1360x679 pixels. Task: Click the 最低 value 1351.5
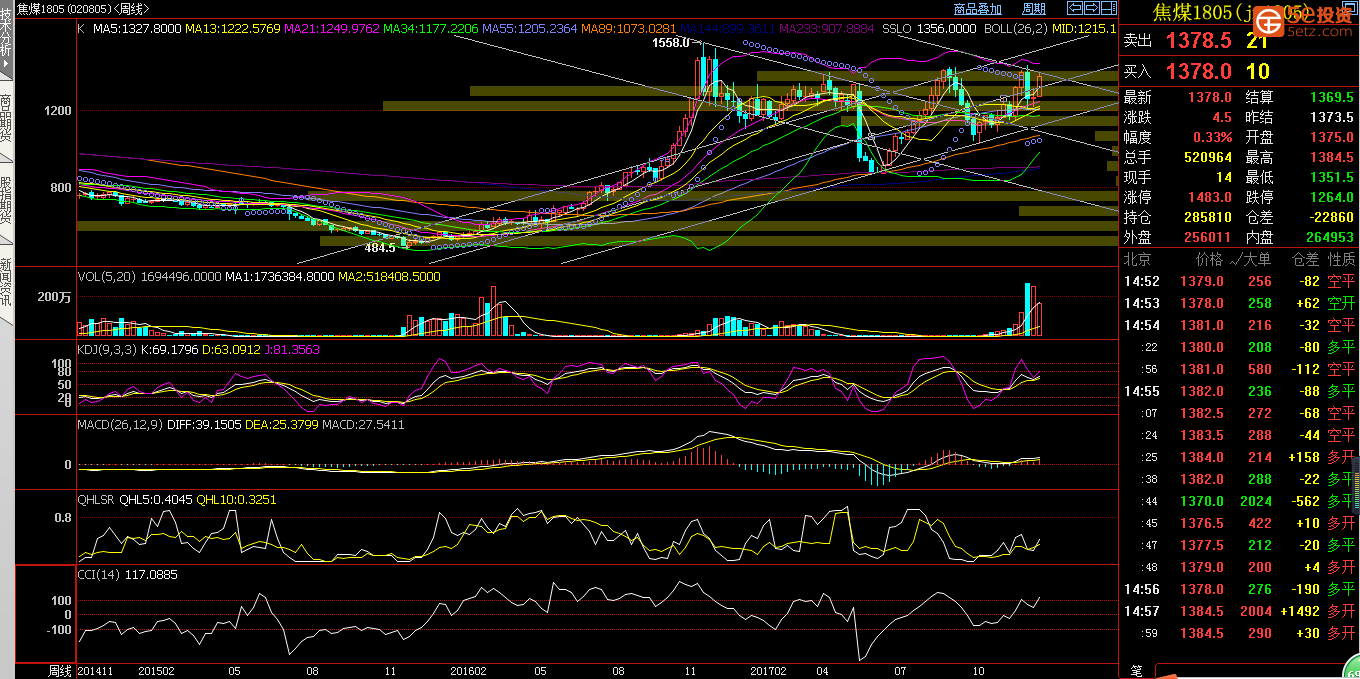click(1333, 177)
